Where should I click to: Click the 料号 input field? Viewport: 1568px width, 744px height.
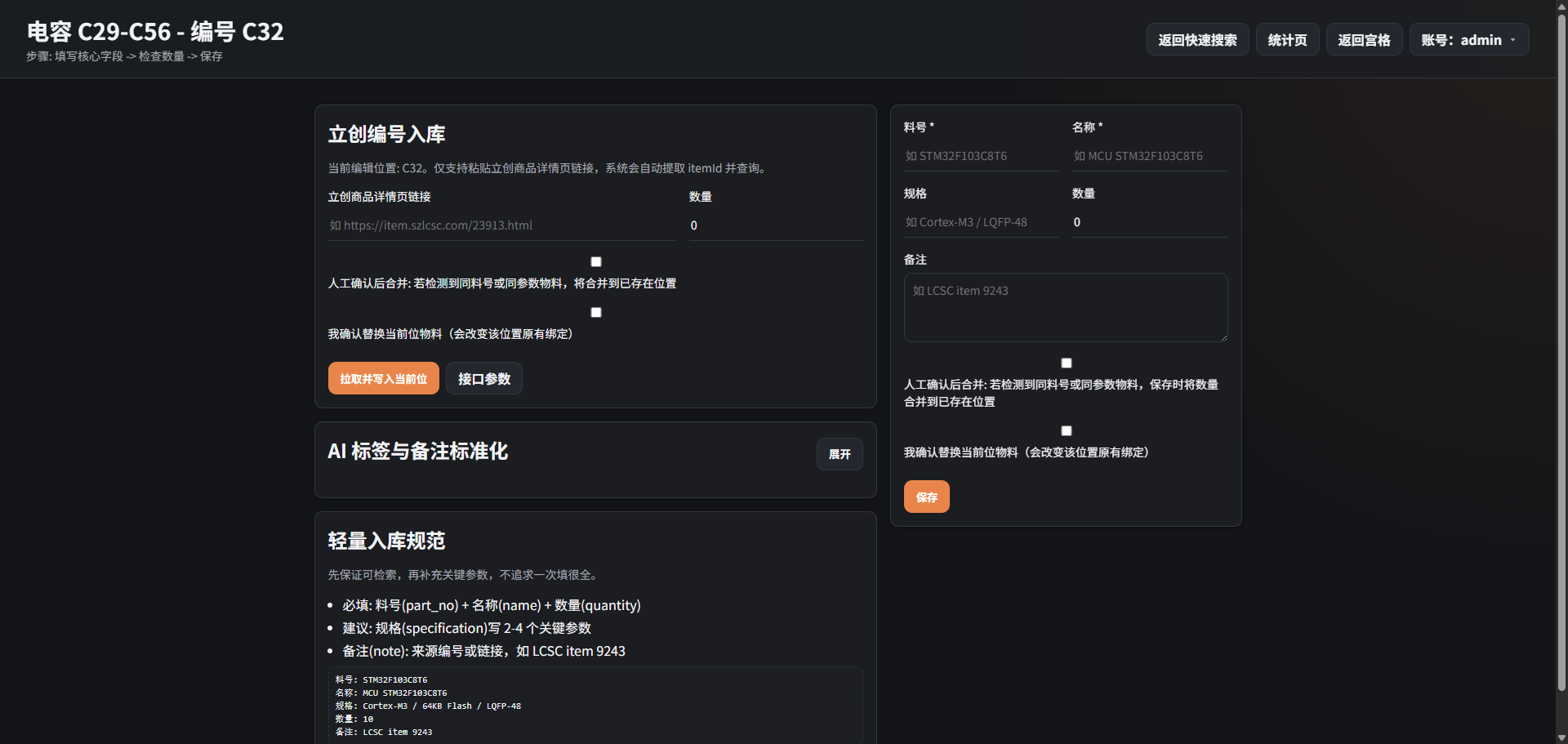(x=981, y=156)
